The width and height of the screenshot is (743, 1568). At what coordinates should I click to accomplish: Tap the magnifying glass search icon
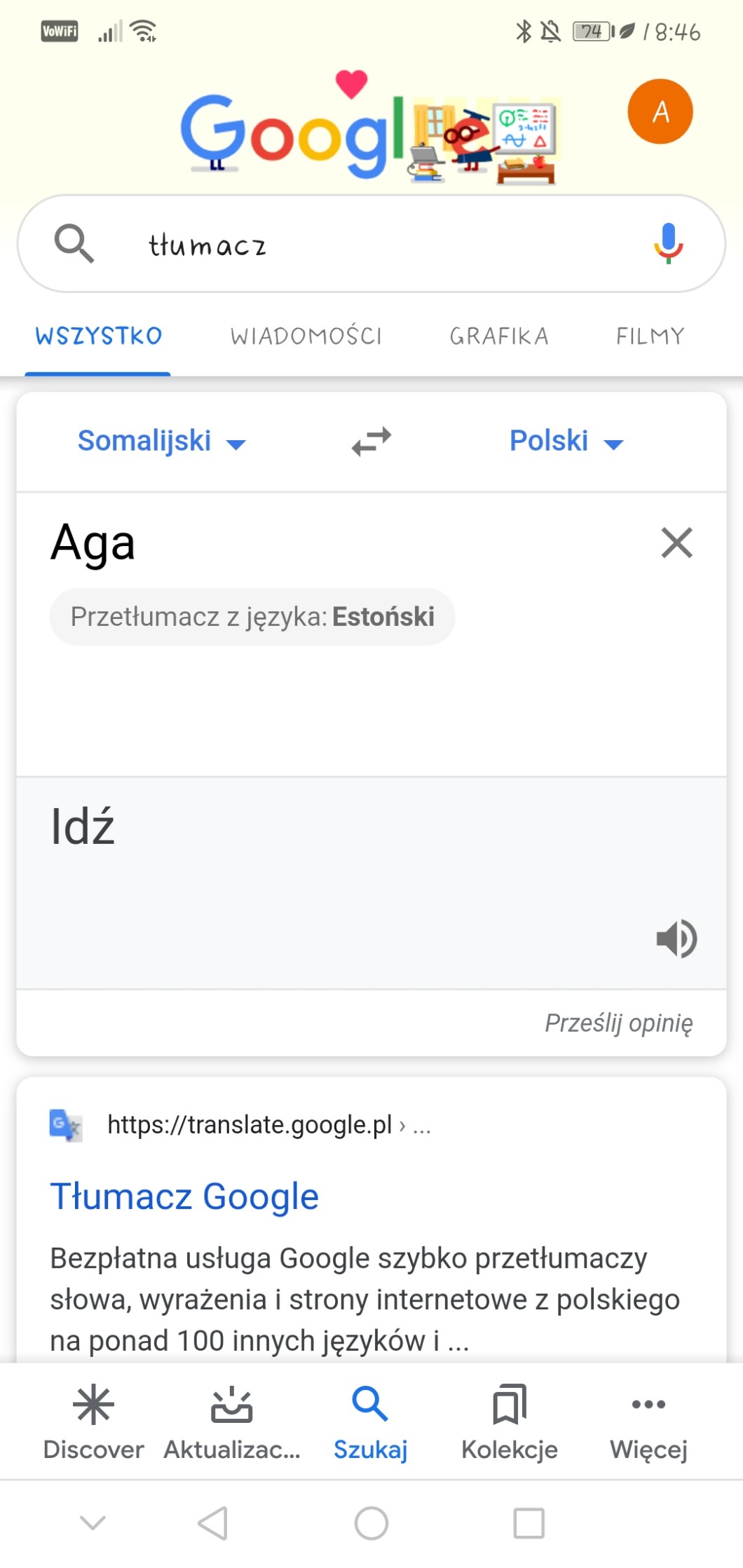click(x=74, y=243)
